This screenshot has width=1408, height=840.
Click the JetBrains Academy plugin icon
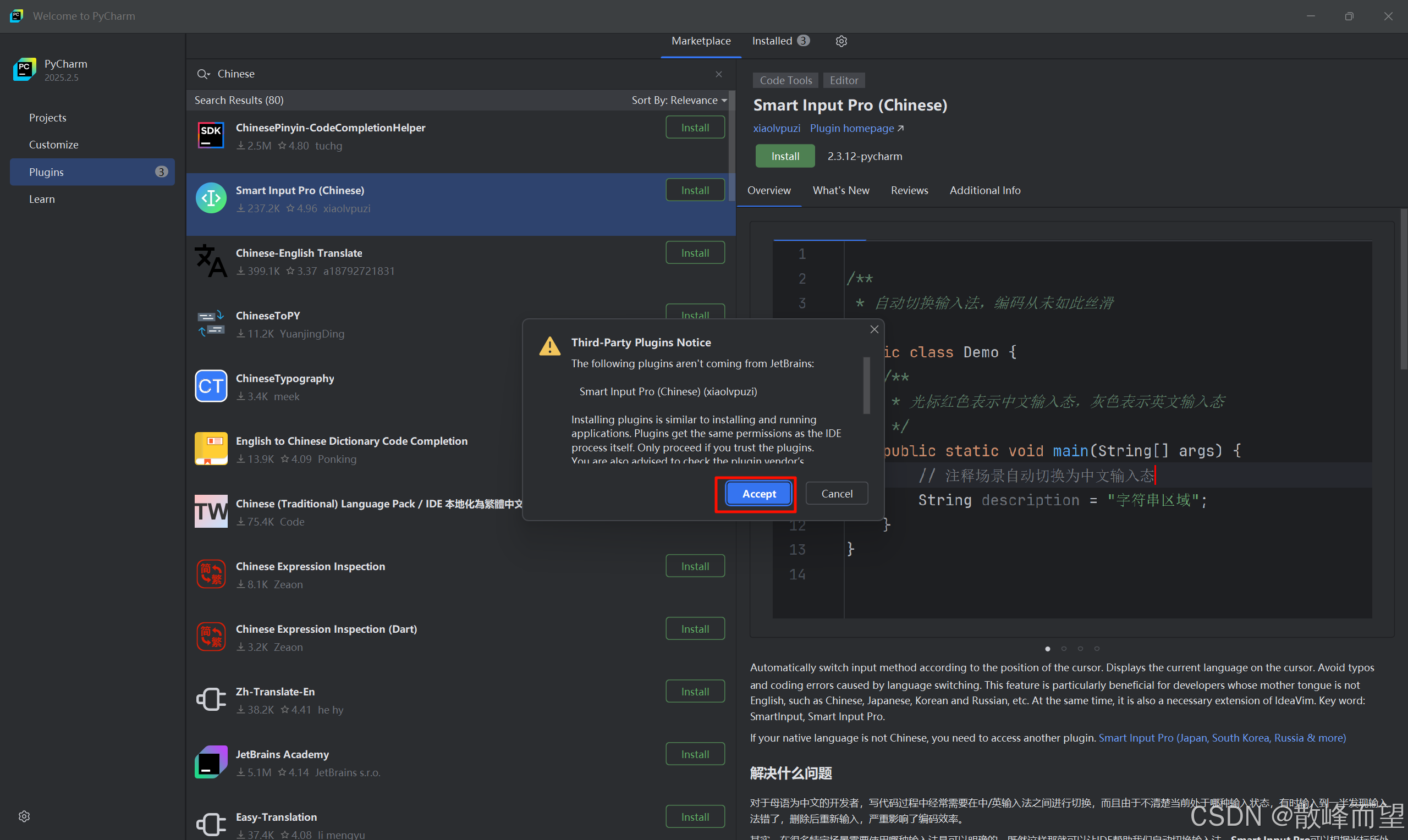tap(211, 762)
